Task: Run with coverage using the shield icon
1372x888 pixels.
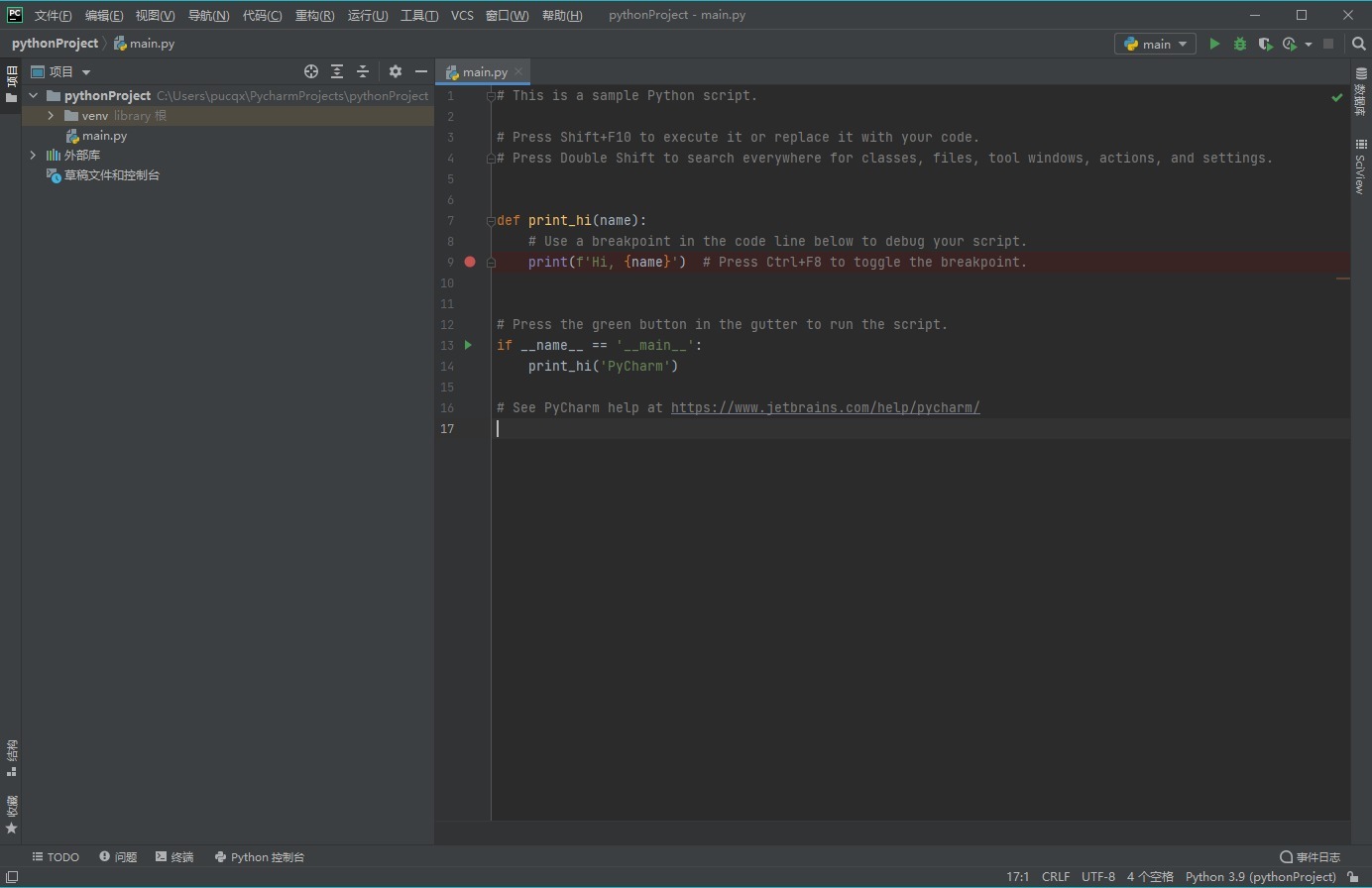Action: point(1265,44)
